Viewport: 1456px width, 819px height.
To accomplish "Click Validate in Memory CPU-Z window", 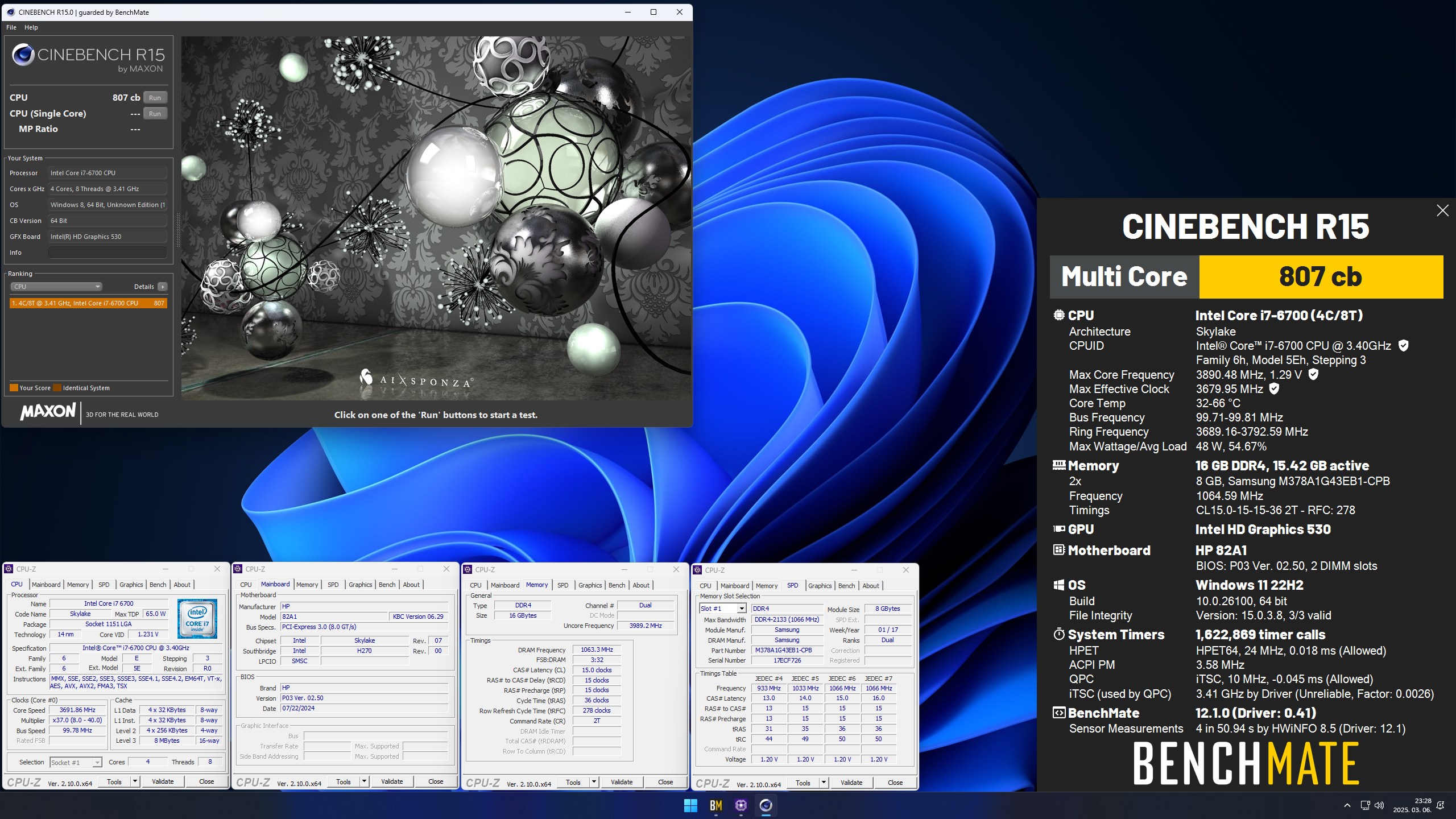I will click(622, 782).
